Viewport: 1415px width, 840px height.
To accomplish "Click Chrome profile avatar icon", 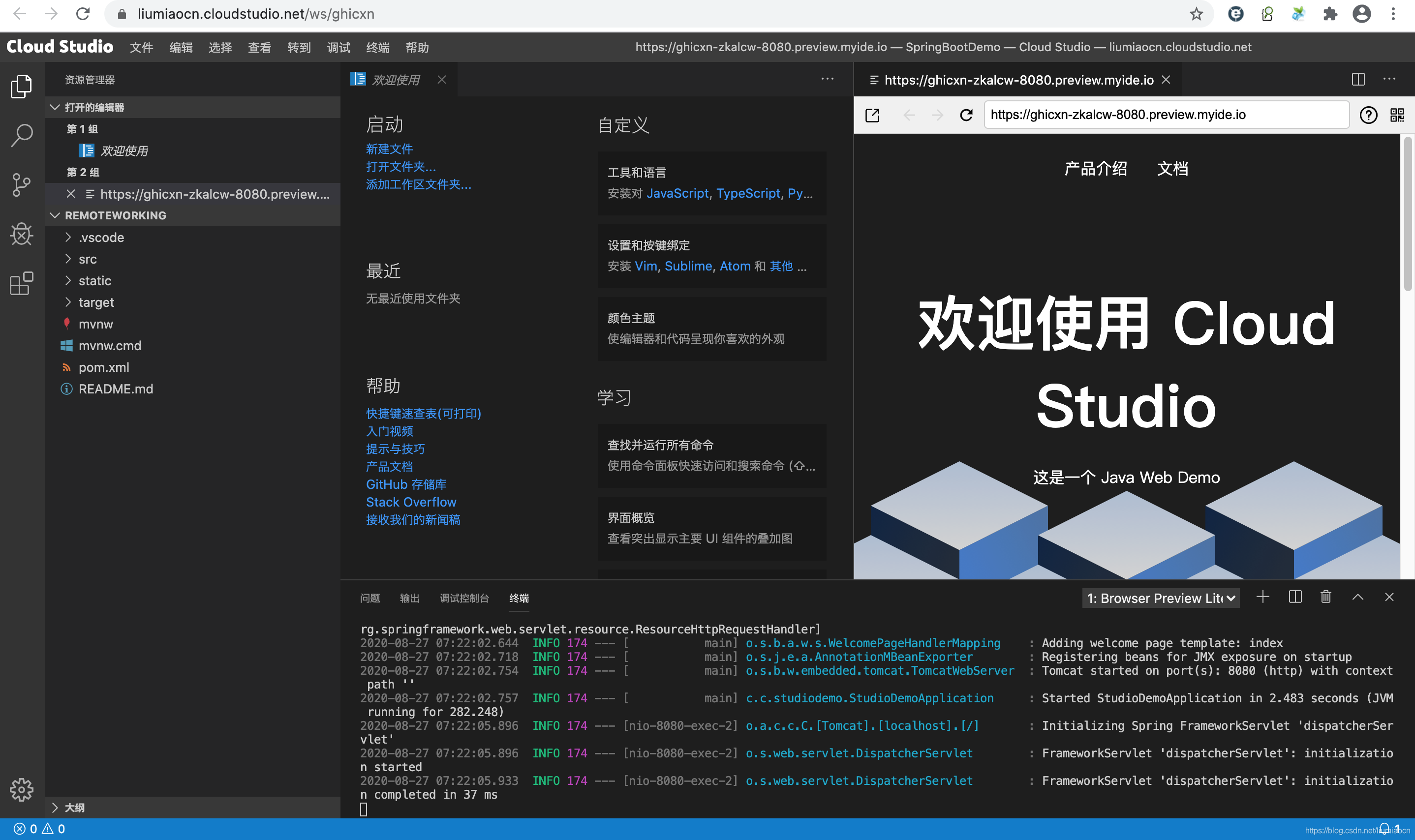I will 1362,14.
